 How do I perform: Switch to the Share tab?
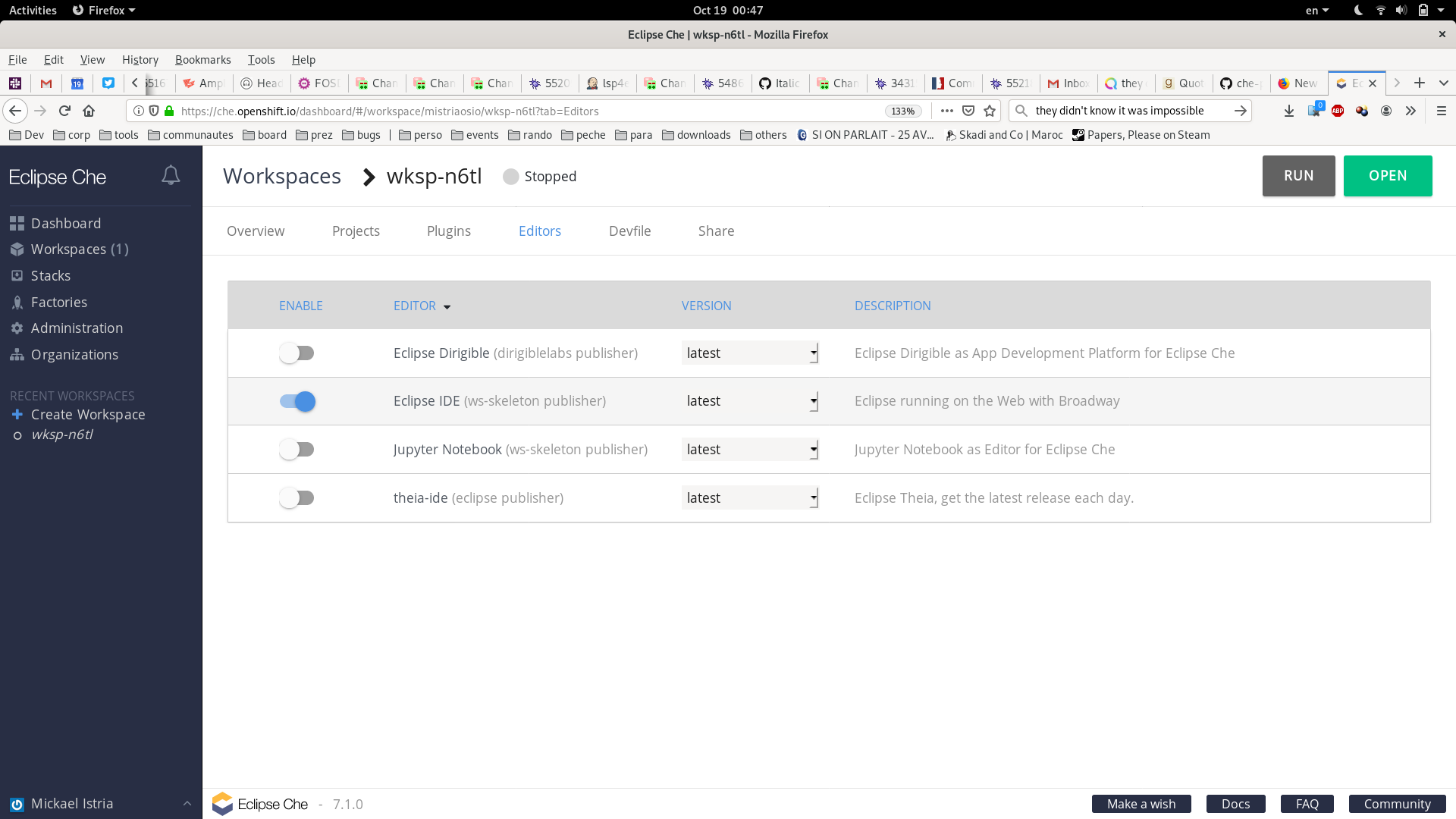click(716, 231)
